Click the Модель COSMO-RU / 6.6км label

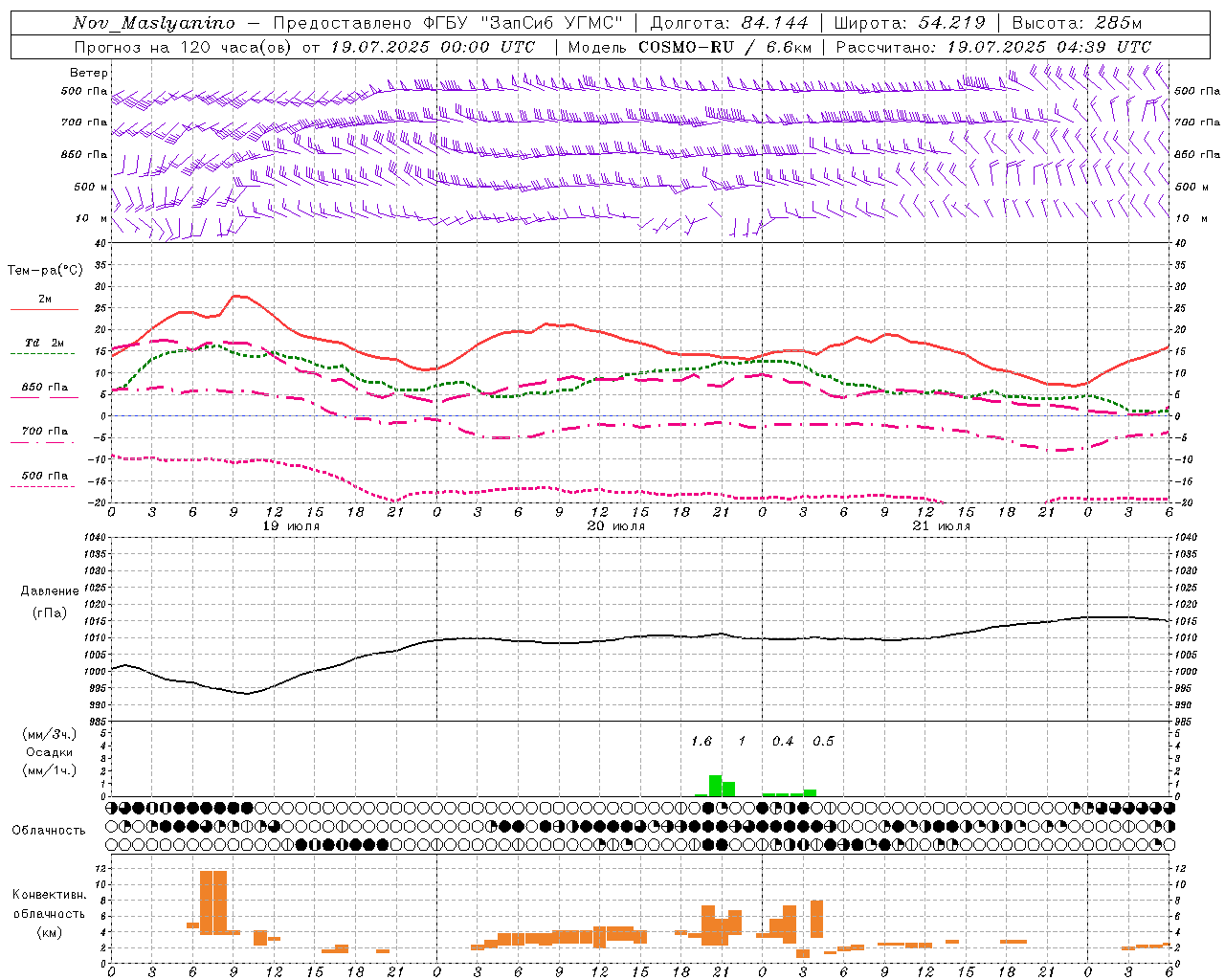(x=689, y=47)
